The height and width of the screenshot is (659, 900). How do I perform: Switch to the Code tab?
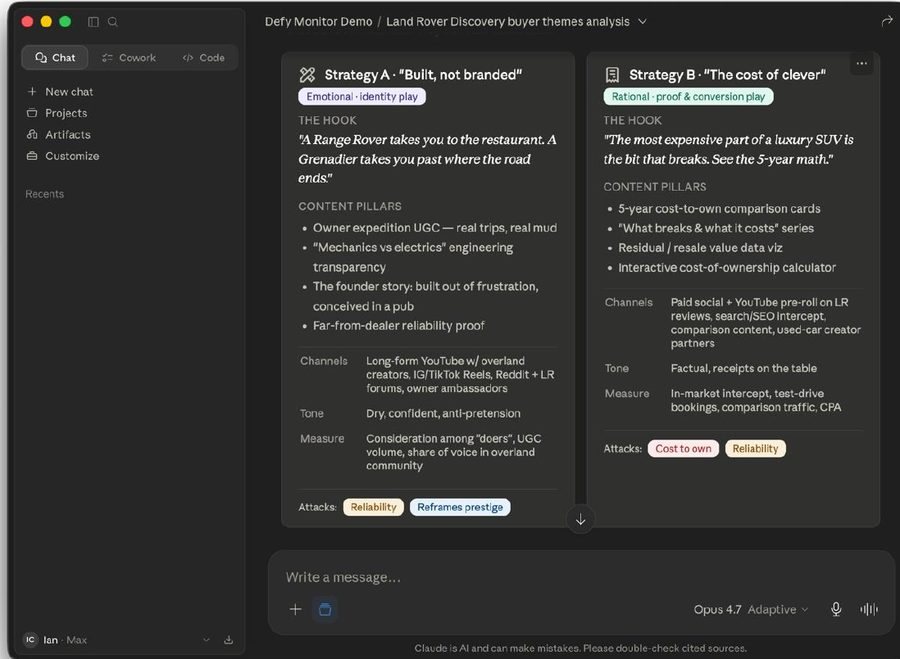pos(204,57)
